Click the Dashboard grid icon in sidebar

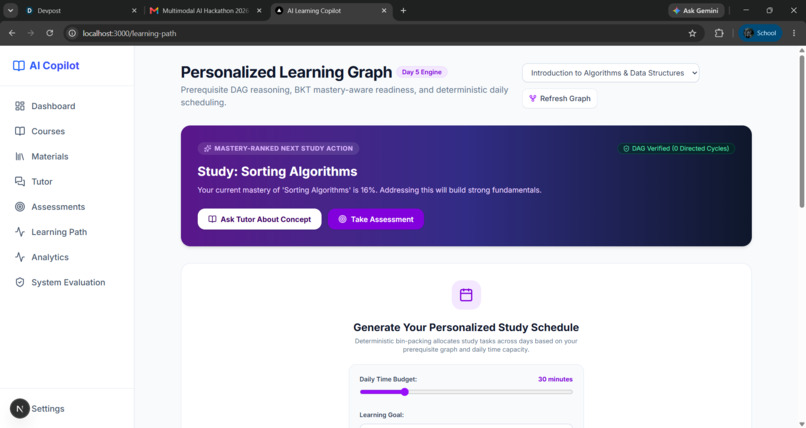20,106
